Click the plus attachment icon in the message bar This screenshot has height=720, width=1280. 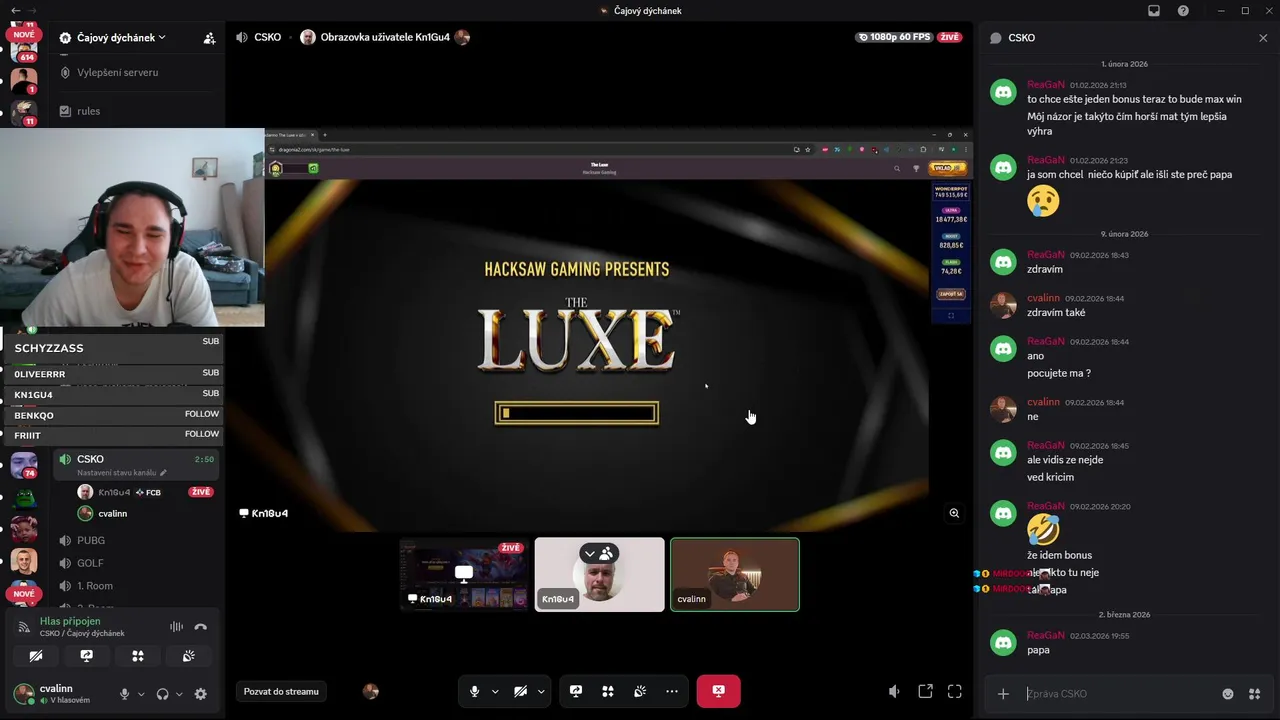[1003, 694]
